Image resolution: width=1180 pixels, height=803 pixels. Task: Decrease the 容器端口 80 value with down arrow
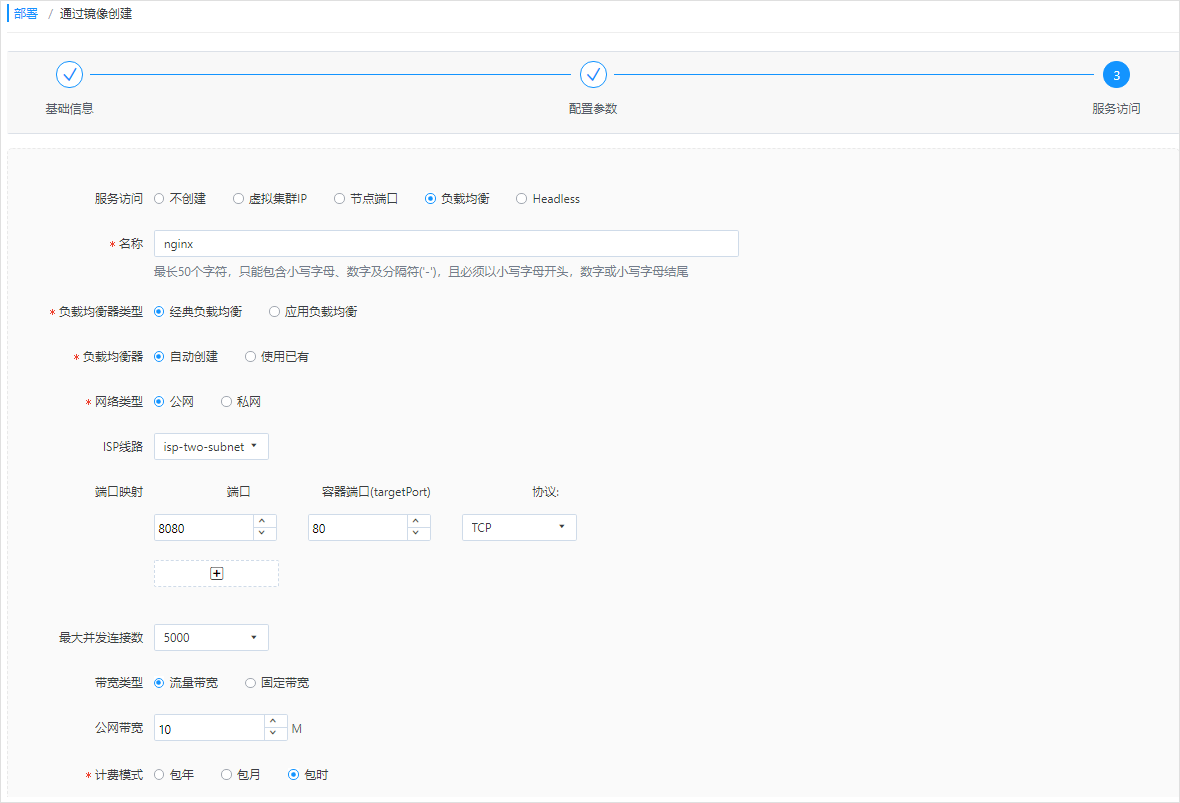tap(416, 534)
